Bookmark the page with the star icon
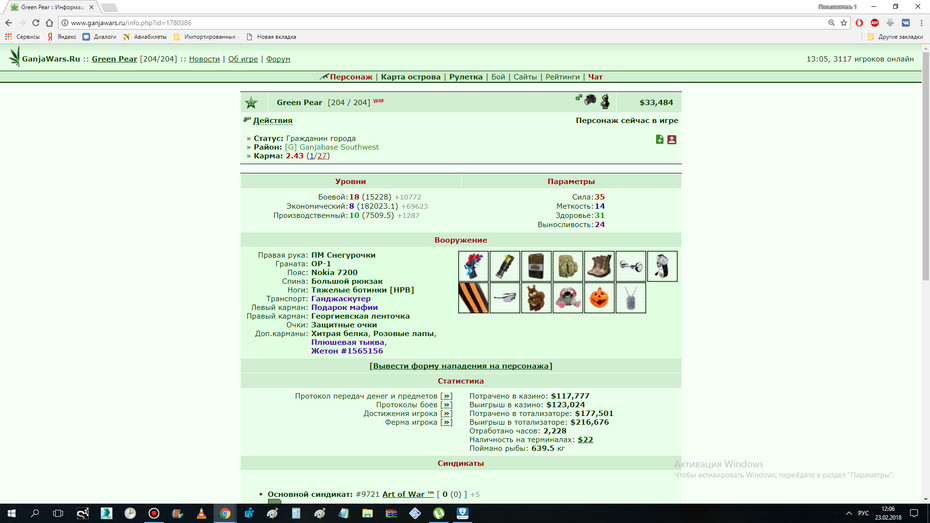 tap(844, 23)
